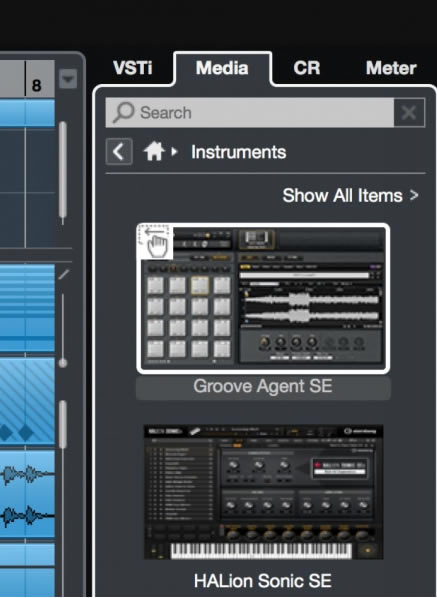This screenshot has height=598, width=437.
Task: Open the ruler dropdown arrow next to bar 8
Action: 68,79
